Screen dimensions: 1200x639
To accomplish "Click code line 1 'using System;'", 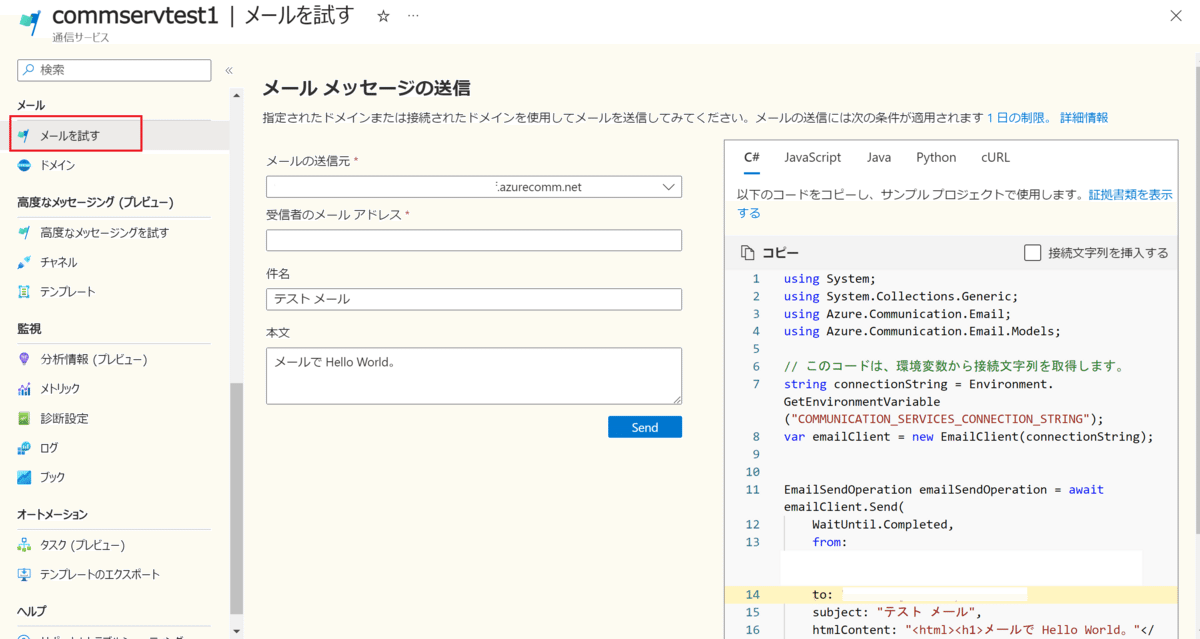I will [x=830, y=279].
